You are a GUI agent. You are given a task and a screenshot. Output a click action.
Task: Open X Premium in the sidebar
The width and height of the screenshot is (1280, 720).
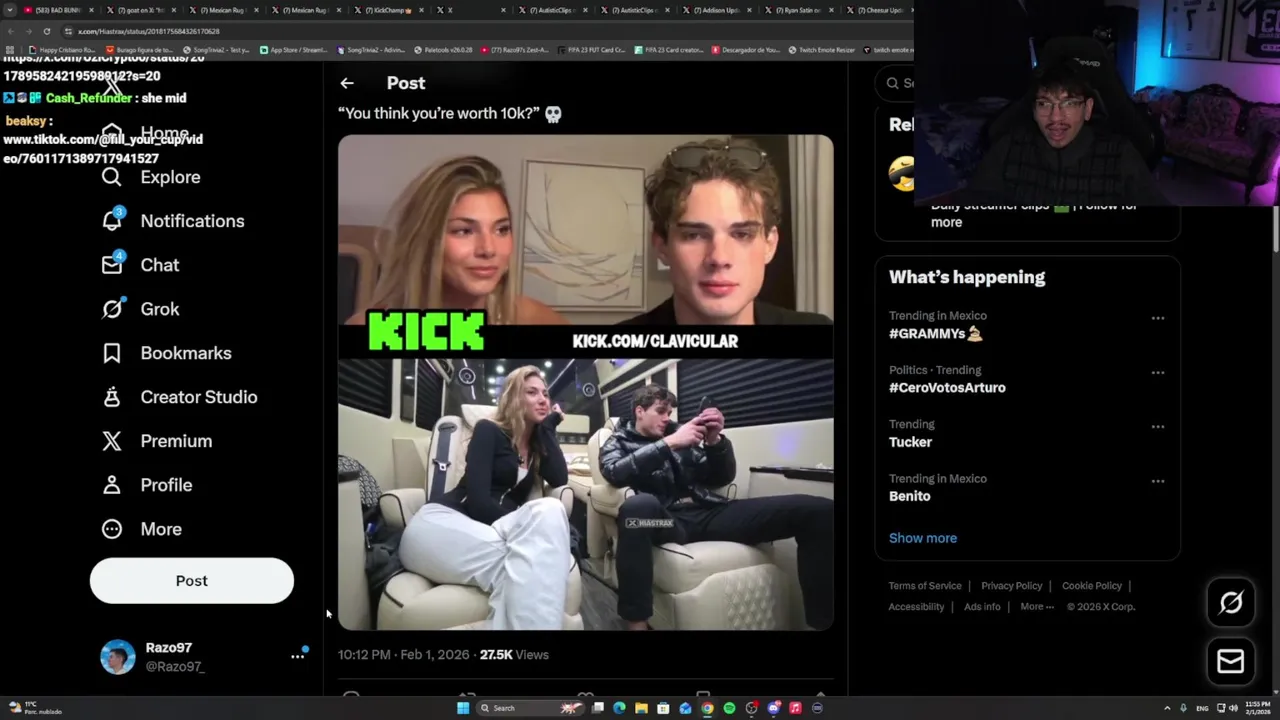(156, 441)
